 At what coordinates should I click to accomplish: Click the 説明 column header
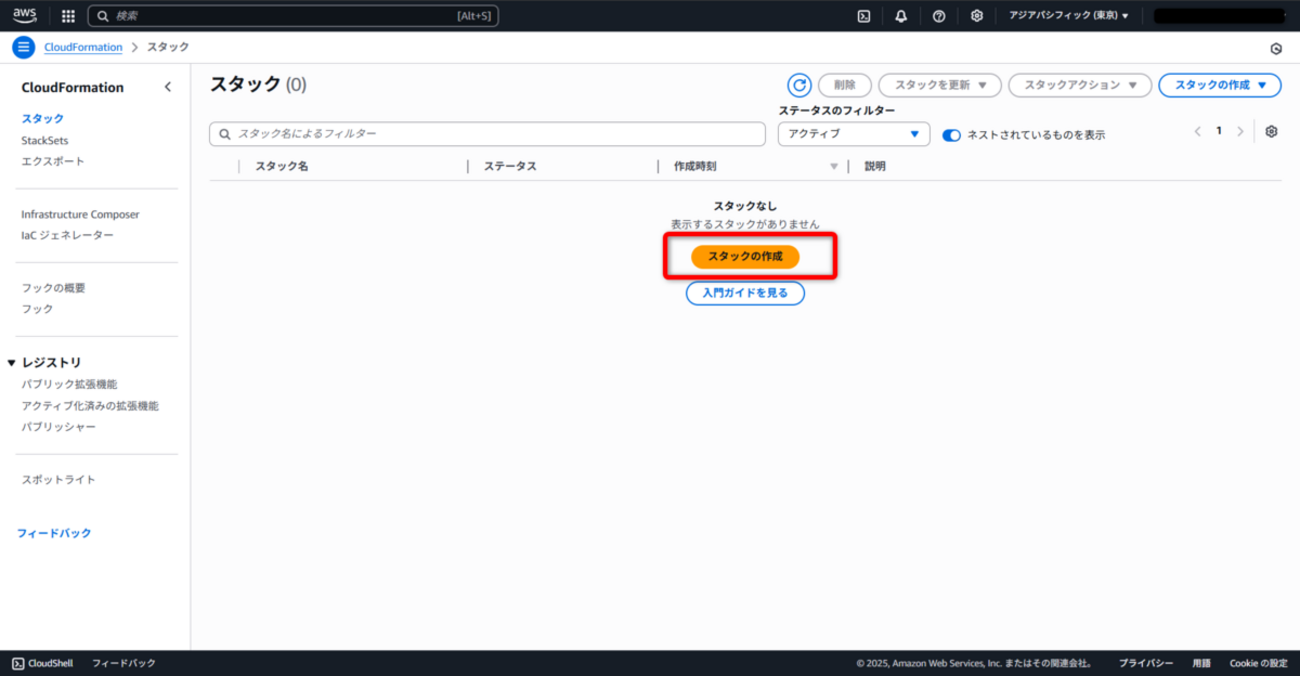(875, 167)
